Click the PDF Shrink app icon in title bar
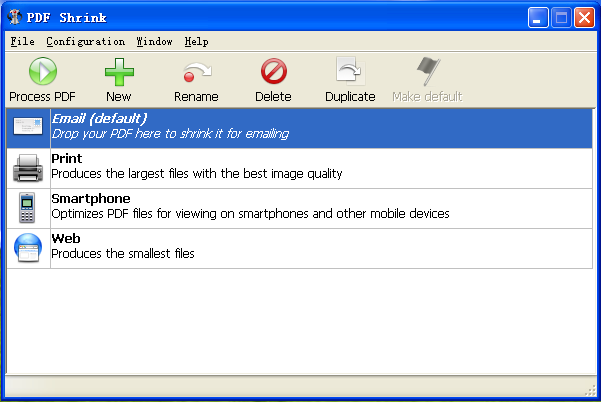The height and width of the screenshot is (402, 601). coord(15,17)
